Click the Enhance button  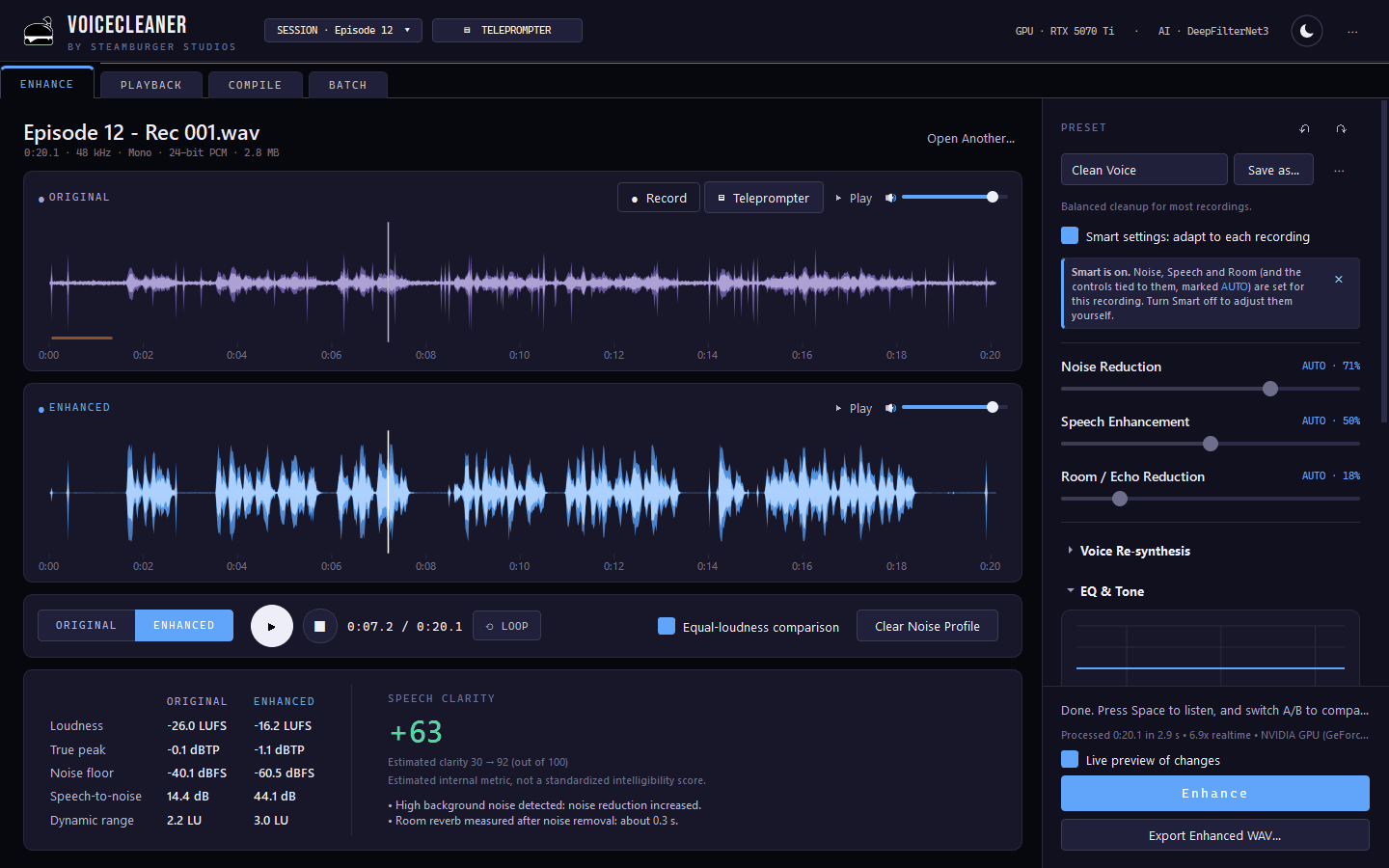(x=1215, y=793)
